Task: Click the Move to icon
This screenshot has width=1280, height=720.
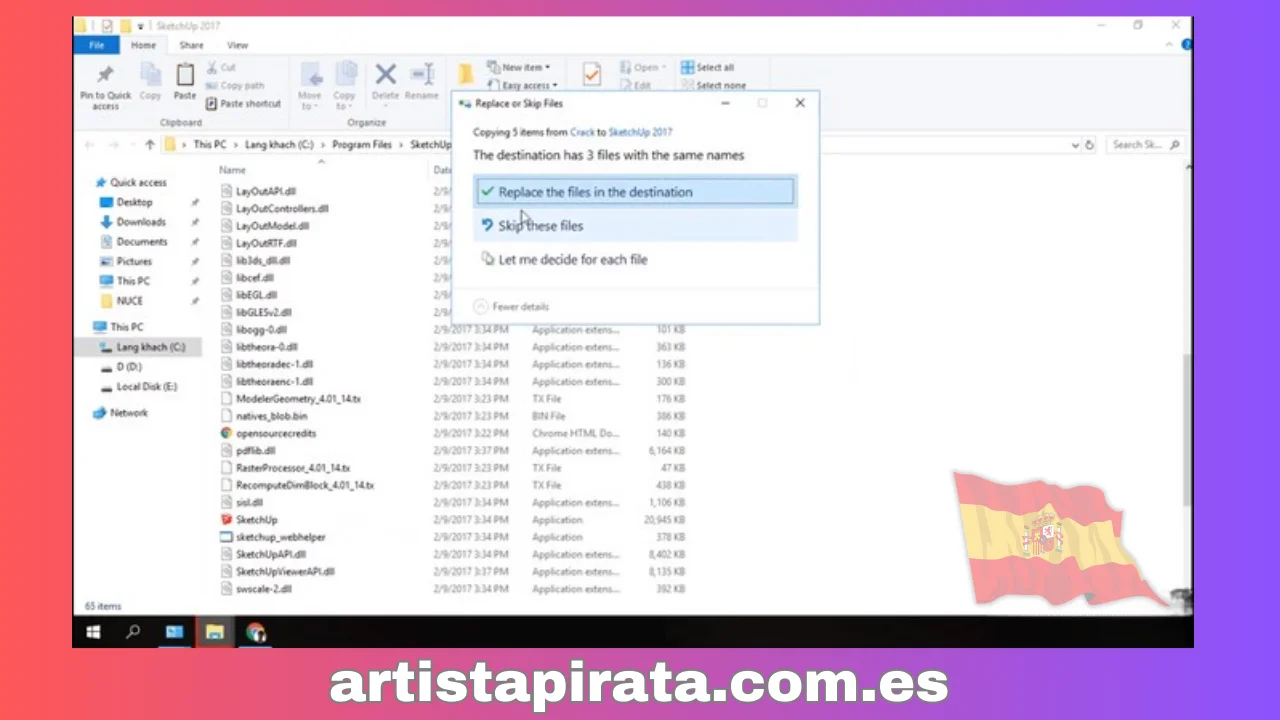Action: point(310,75)
